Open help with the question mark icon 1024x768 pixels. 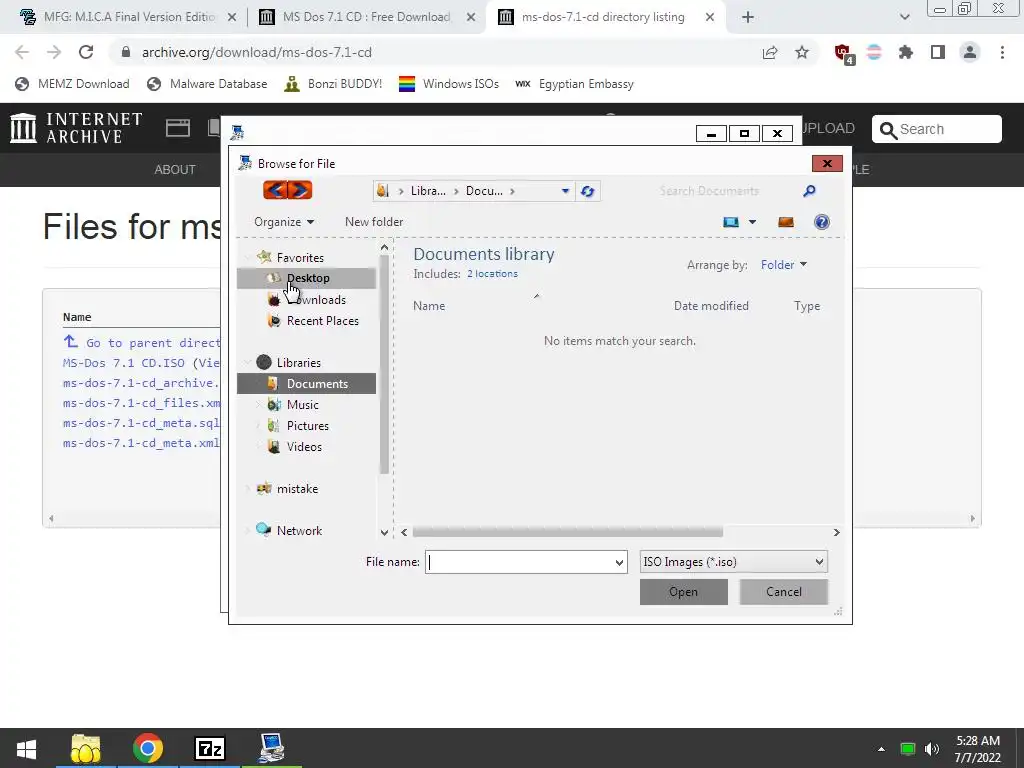pyautogui.click(x=822, y=222)
